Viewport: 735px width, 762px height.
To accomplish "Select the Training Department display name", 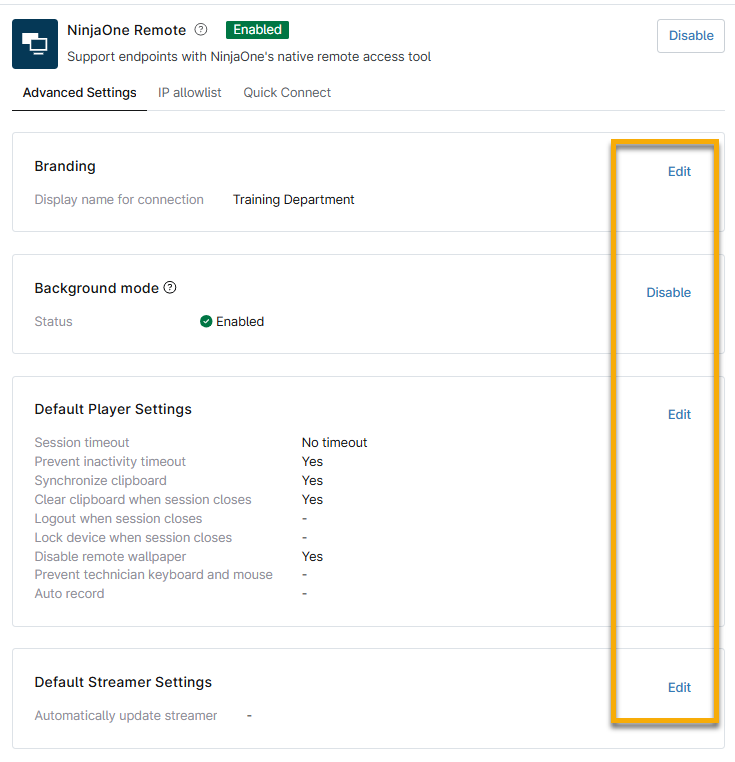I will pyautogui.click(x=293, y=200).
